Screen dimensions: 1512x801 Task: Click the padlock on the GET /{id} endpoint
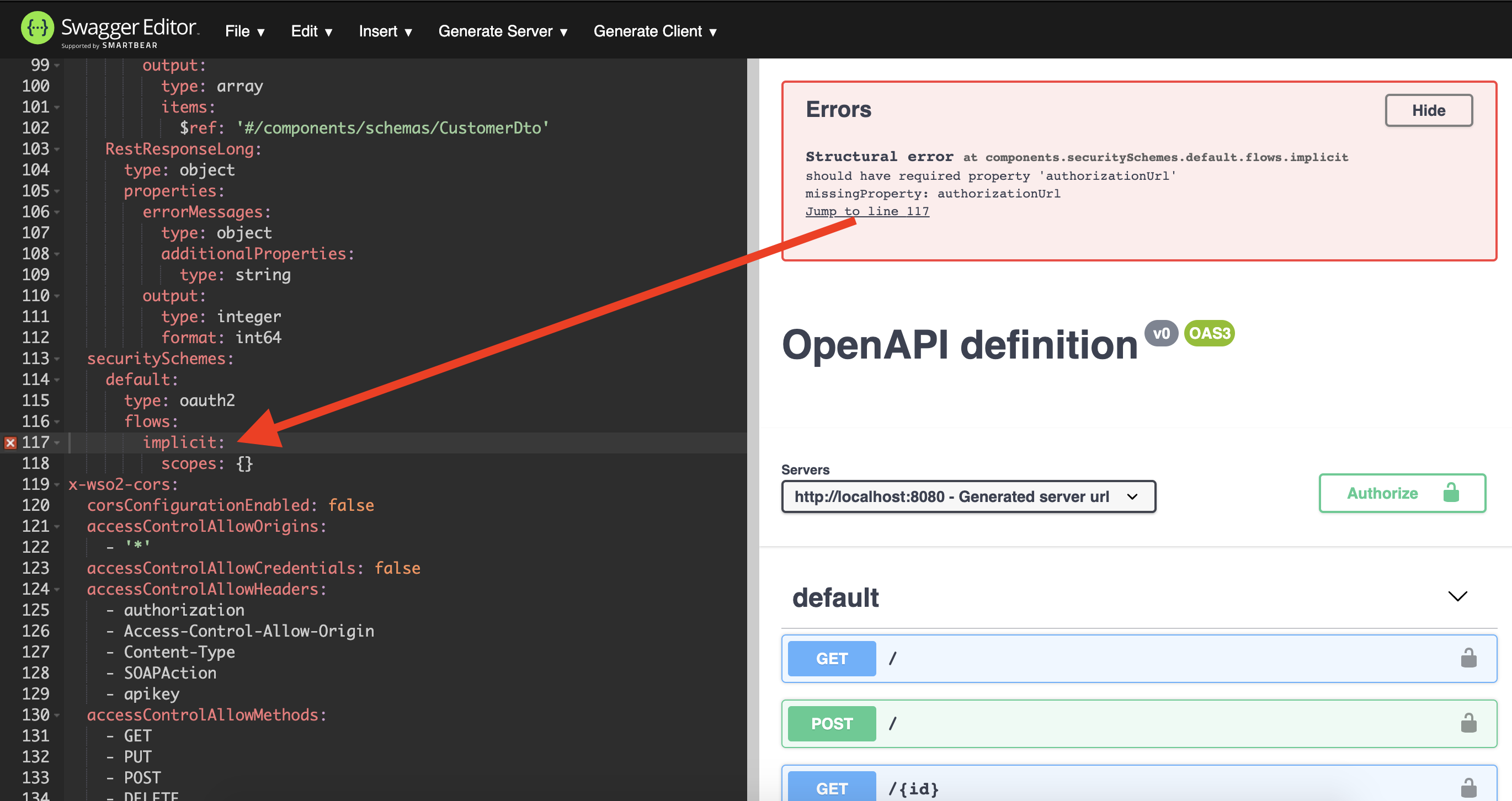tap(1468, 788)
